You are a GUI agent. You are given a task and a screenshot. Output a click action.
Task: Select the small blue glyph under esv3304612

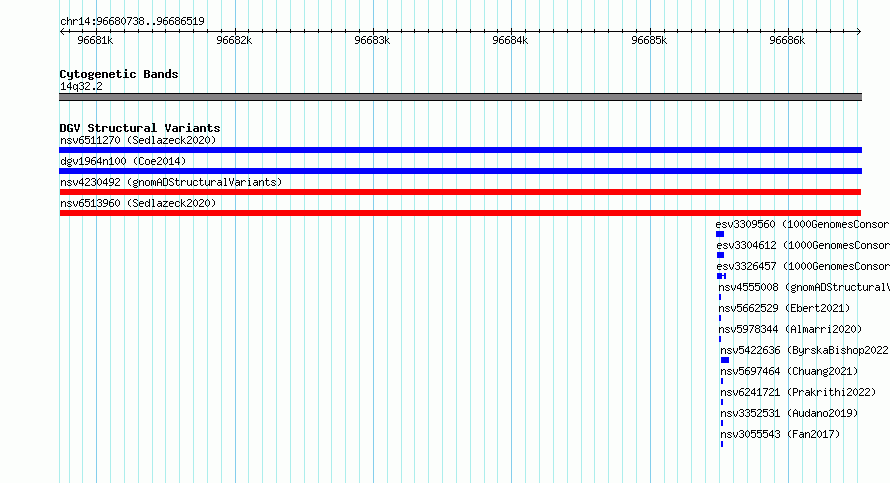point(720,255)
